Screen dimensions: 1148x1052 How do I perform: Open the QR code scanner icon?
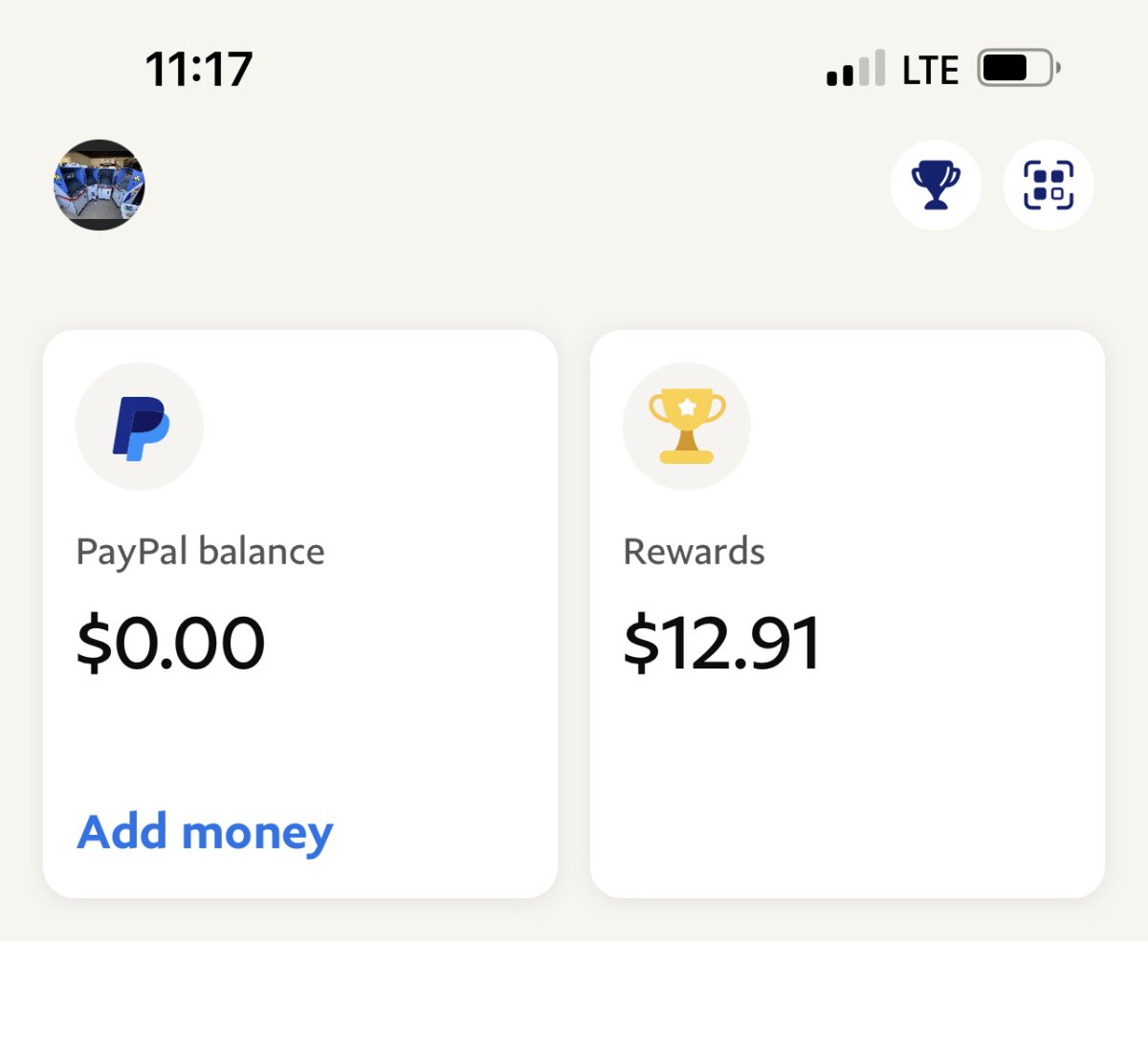click(x=1049, y=185)
